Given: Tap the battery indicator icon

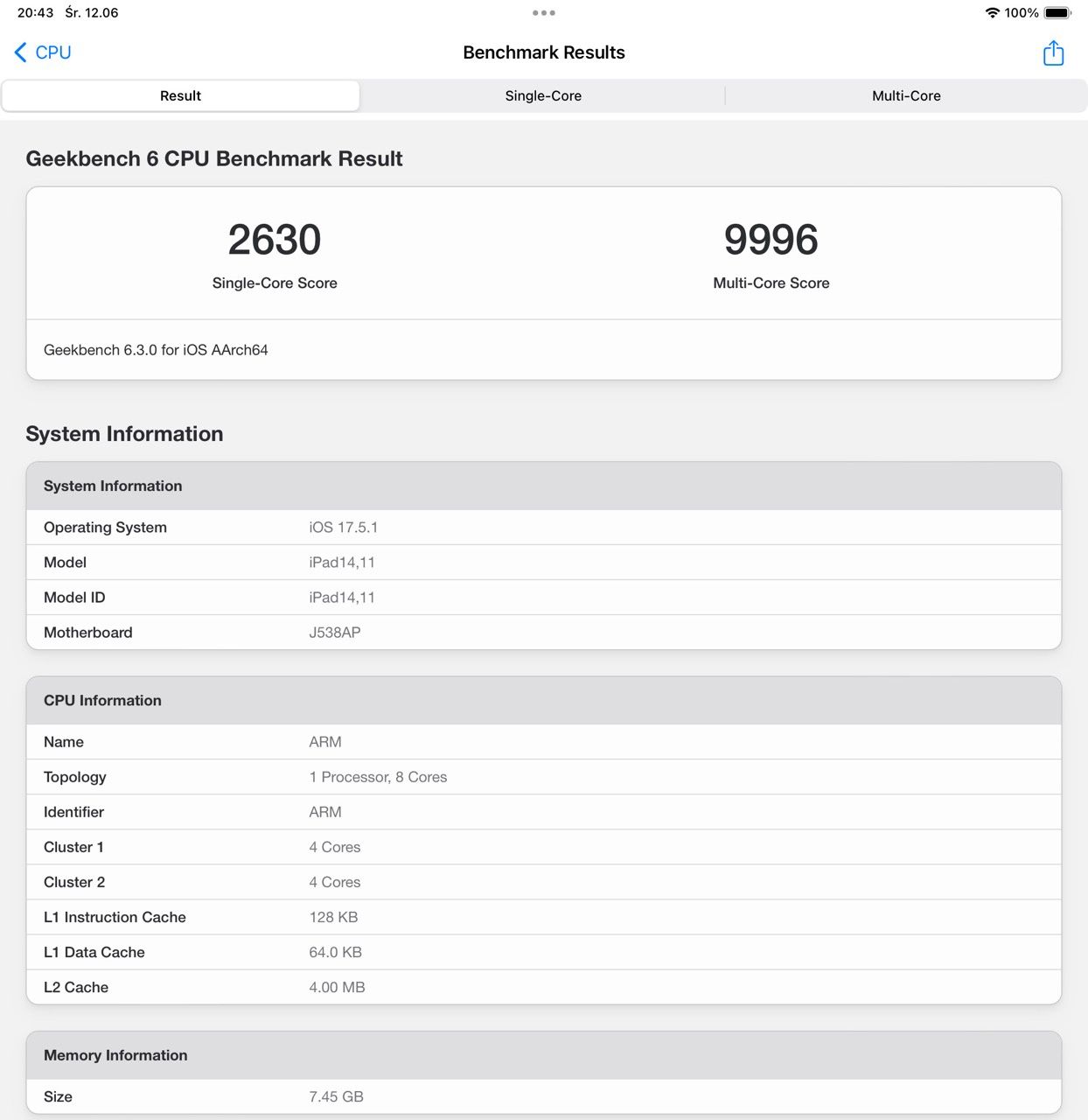Looking at the screenshot, I should 1057,13.
